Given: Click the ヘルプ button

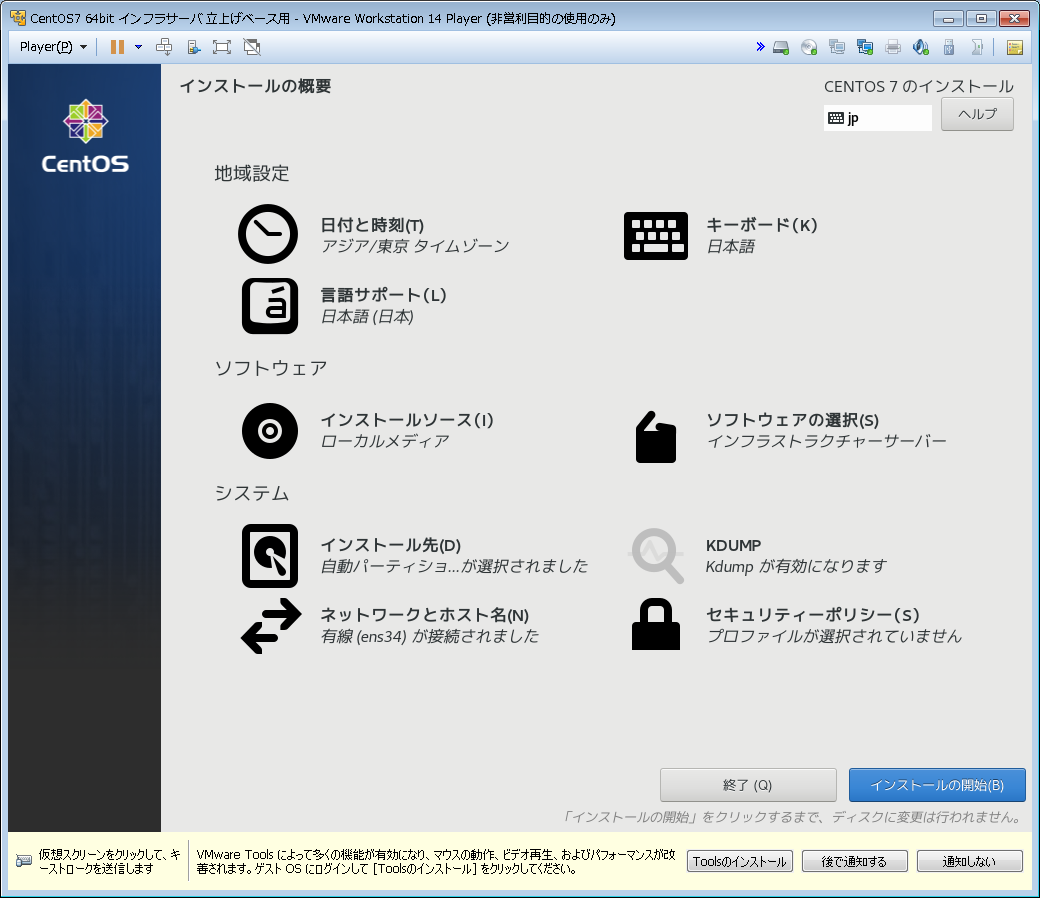Looking at the screenshot, I should [977, 114].
